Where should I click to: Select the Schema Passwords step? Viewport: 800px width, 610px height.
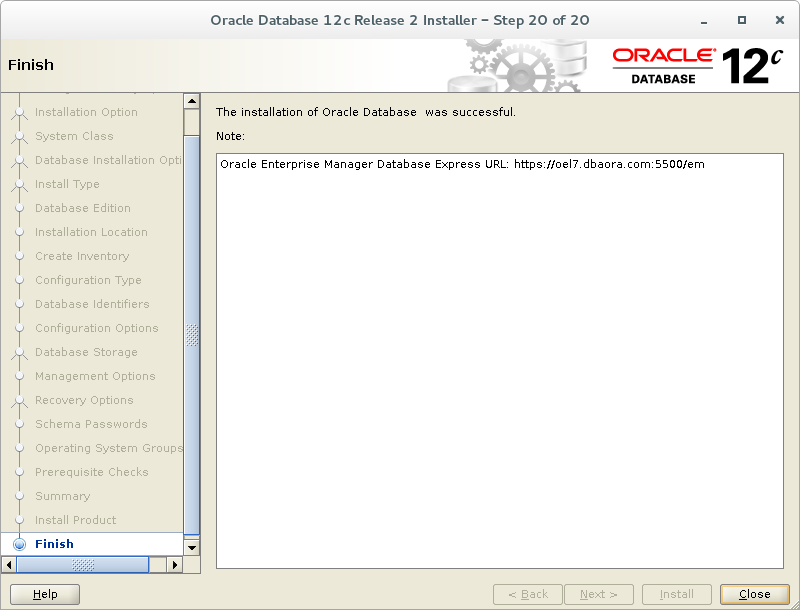click(x=91, y=424)
